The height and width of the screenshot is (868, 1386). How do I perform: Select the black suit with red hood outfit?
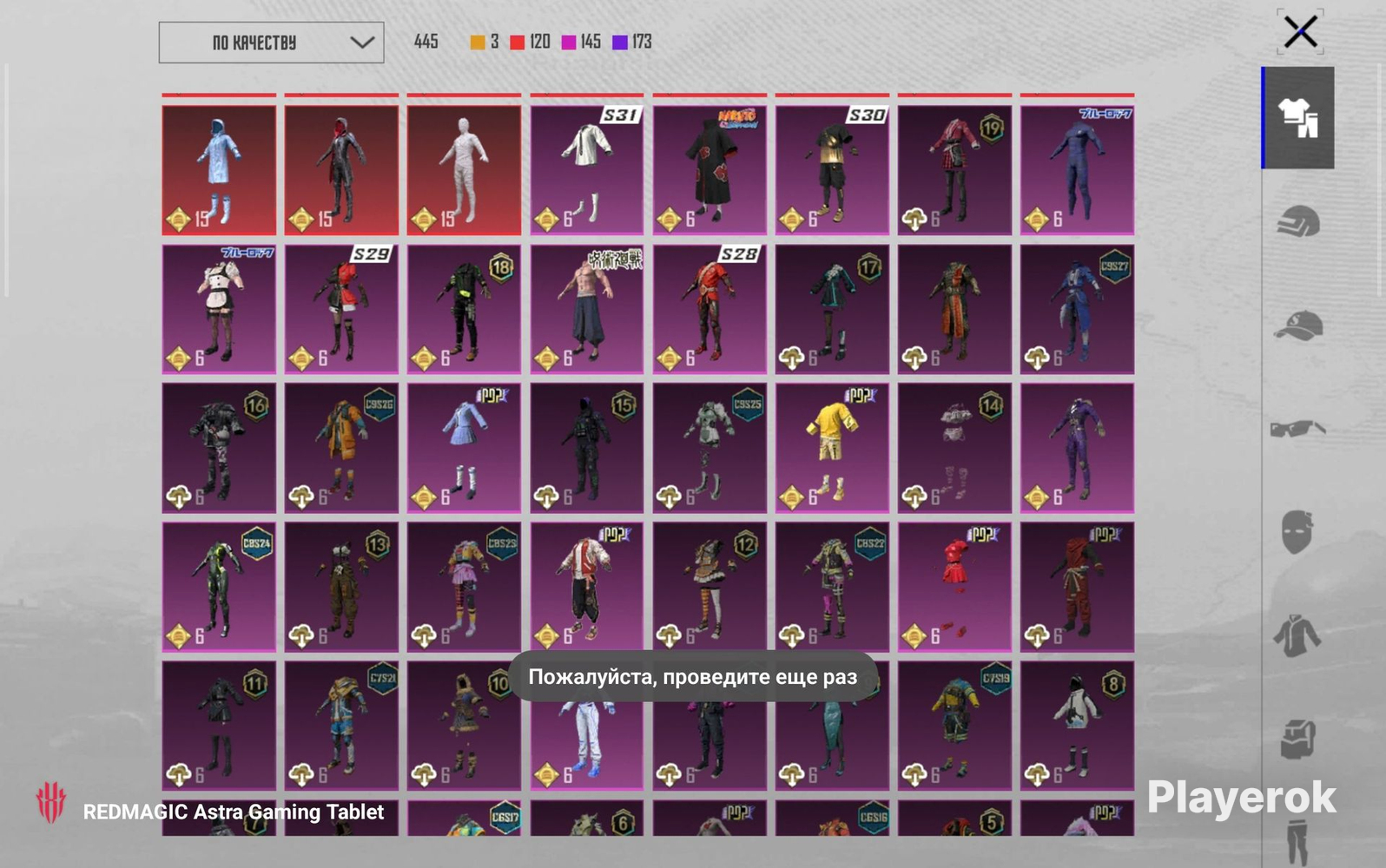click(341, 170)
